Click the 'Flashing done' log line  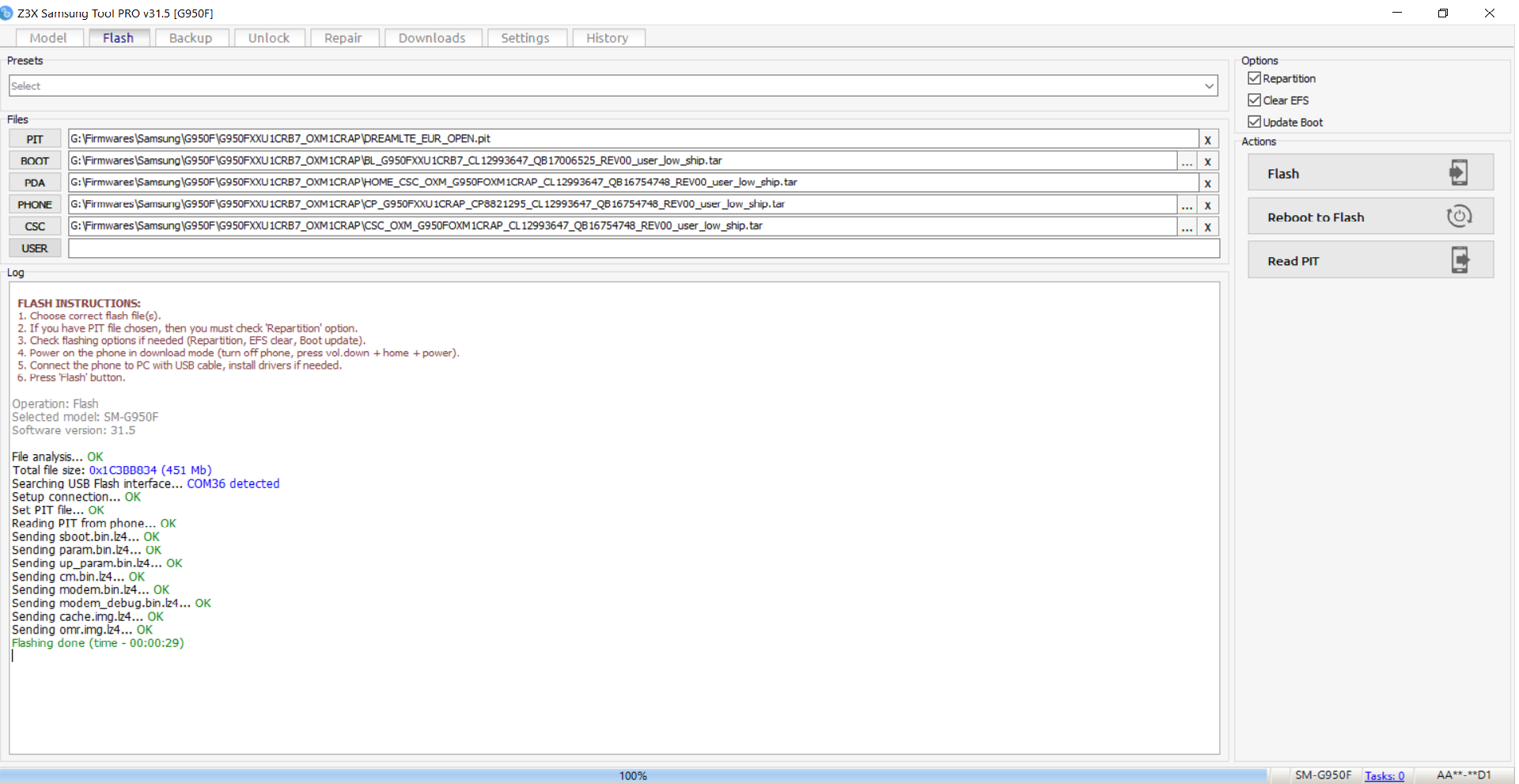click(x=98, y=643)
